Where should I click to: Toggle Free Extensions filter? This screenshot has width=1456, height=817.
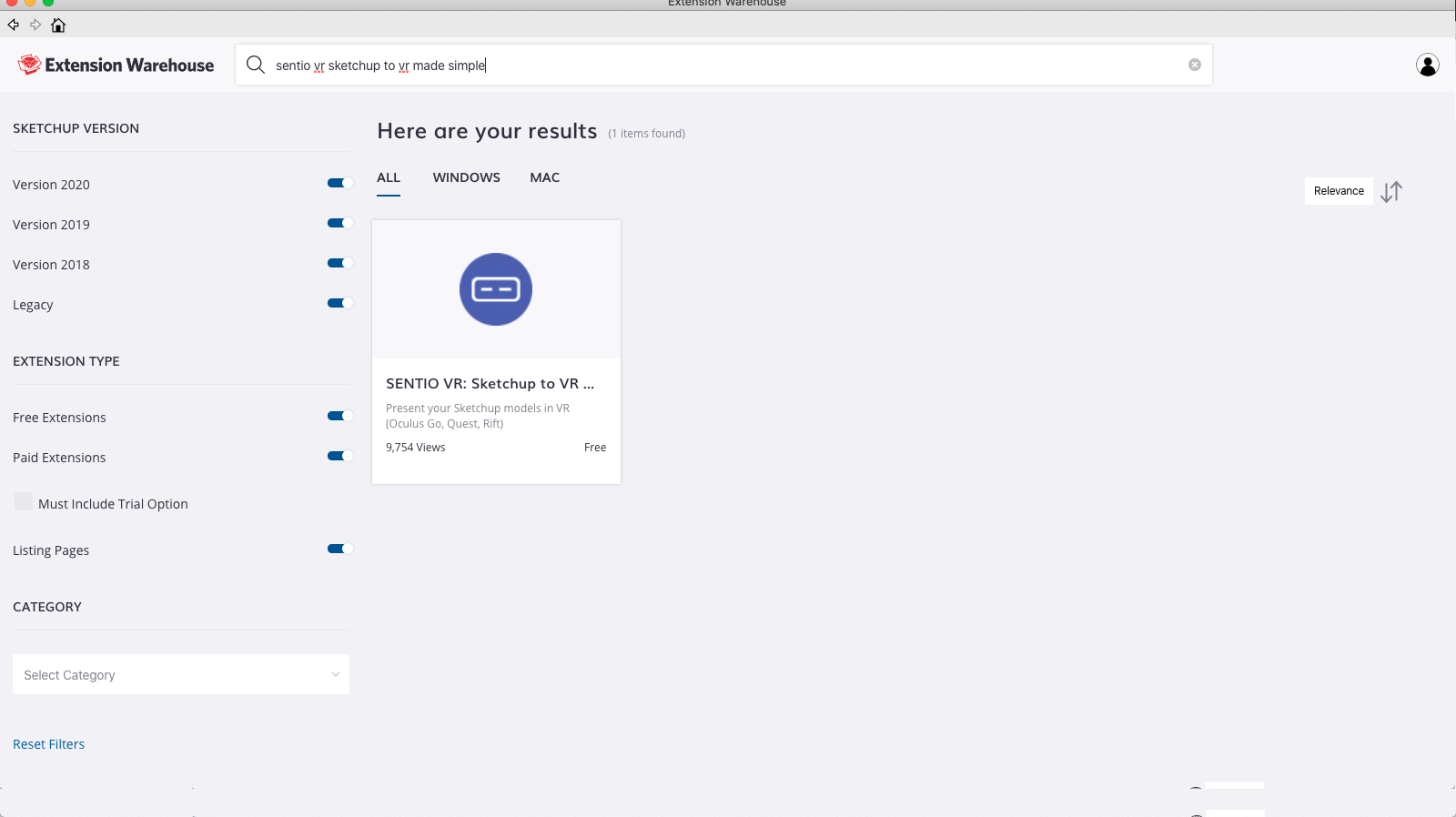(340, 416)
